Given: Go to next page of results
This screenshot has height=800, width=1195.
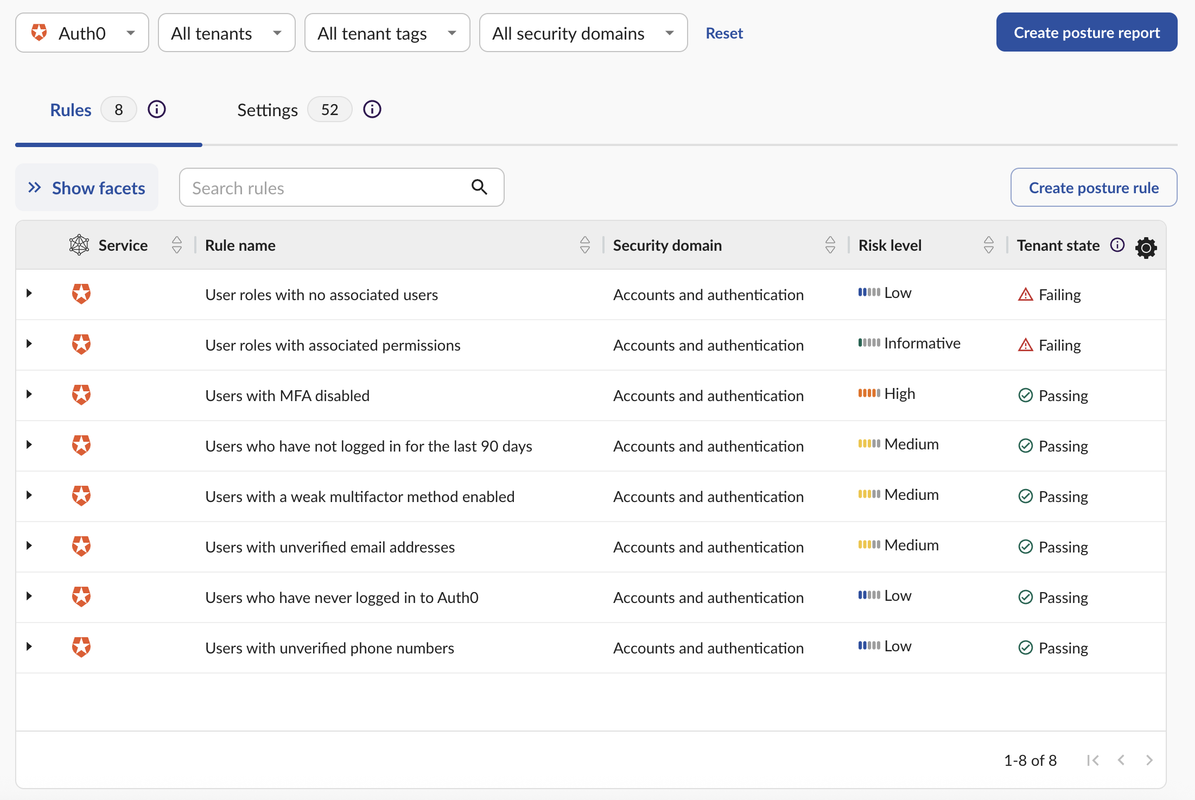Looking at the screenshot, I should [1149, 760].
